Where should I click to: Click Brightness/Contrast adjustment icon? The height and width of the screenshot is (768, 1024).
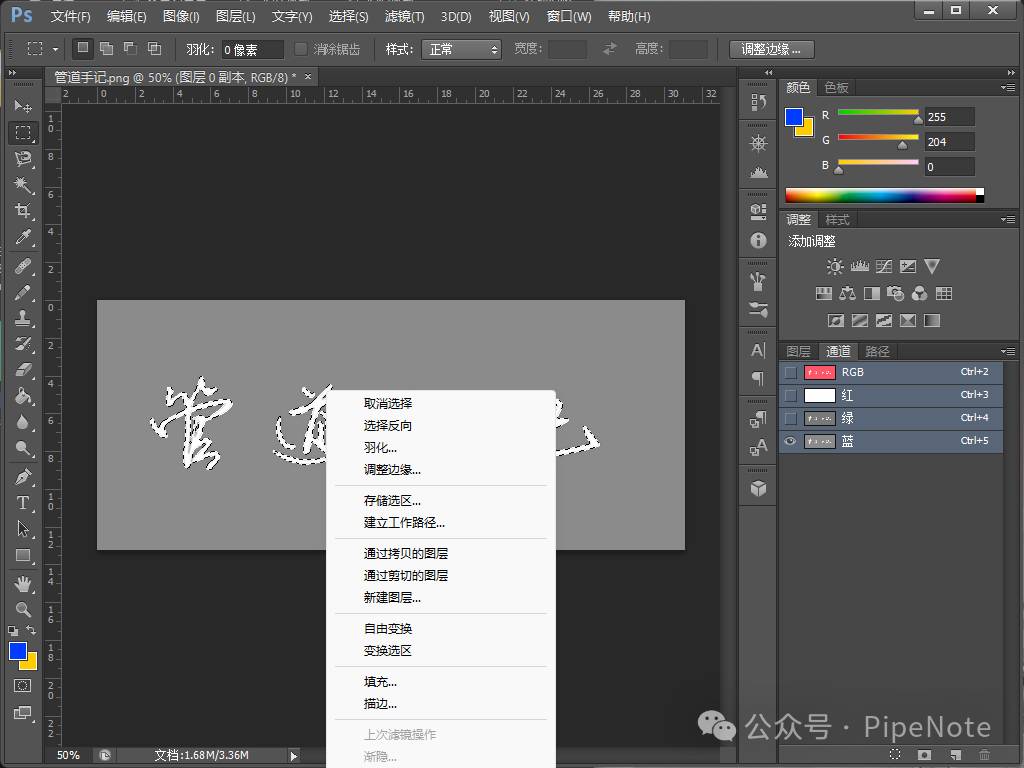click(835, 266)
